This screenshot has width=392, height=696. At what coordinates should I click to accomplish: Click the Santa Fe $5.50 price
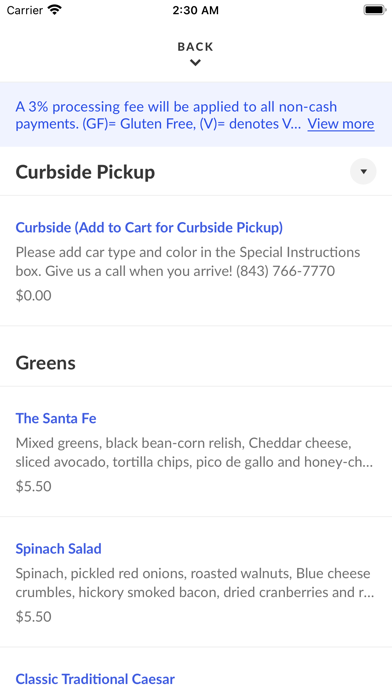click(33, 486)
